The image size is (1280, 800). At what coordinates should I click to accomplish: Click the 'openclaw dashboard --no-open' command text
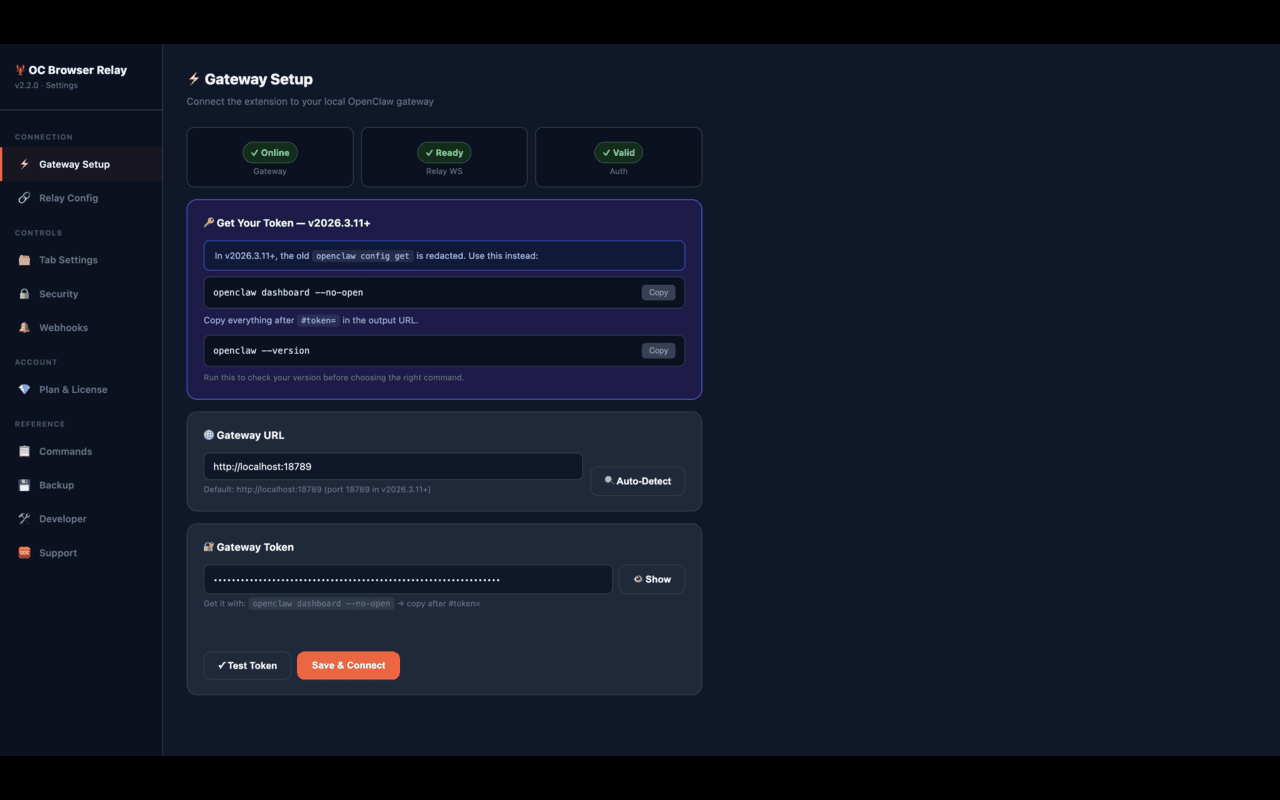pyautogui.click(x=288, y=293)
